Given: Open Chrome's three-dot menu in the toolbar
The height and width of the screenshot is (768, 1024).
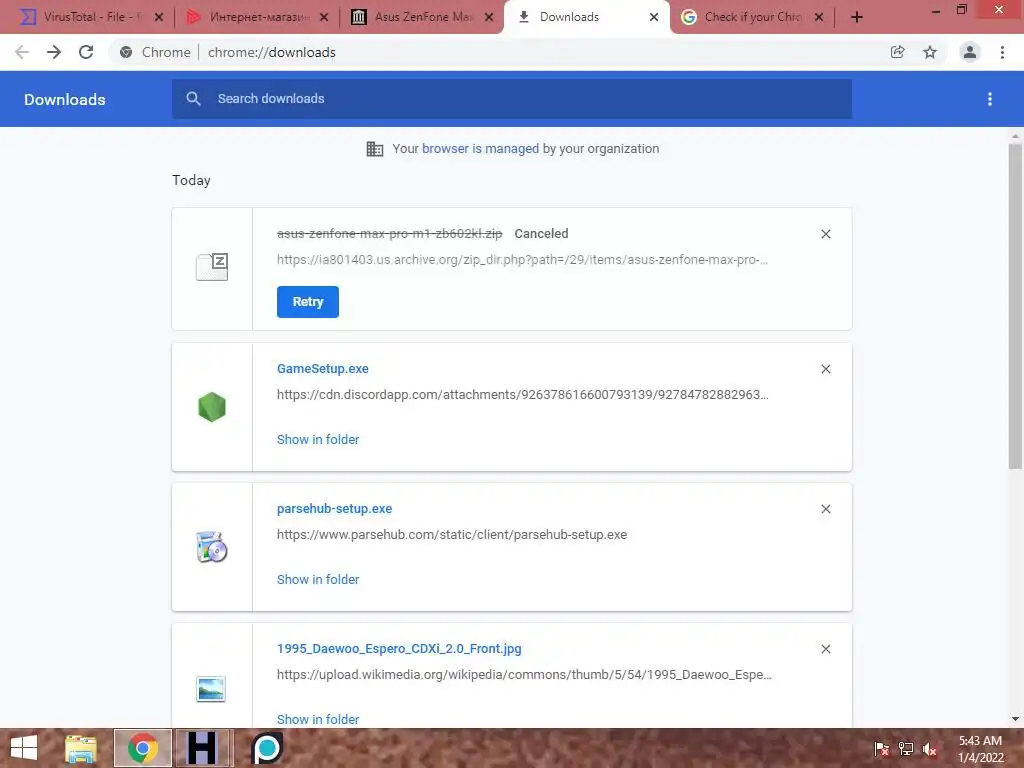Looking at the screenshot, I should tap(1002, 52).
